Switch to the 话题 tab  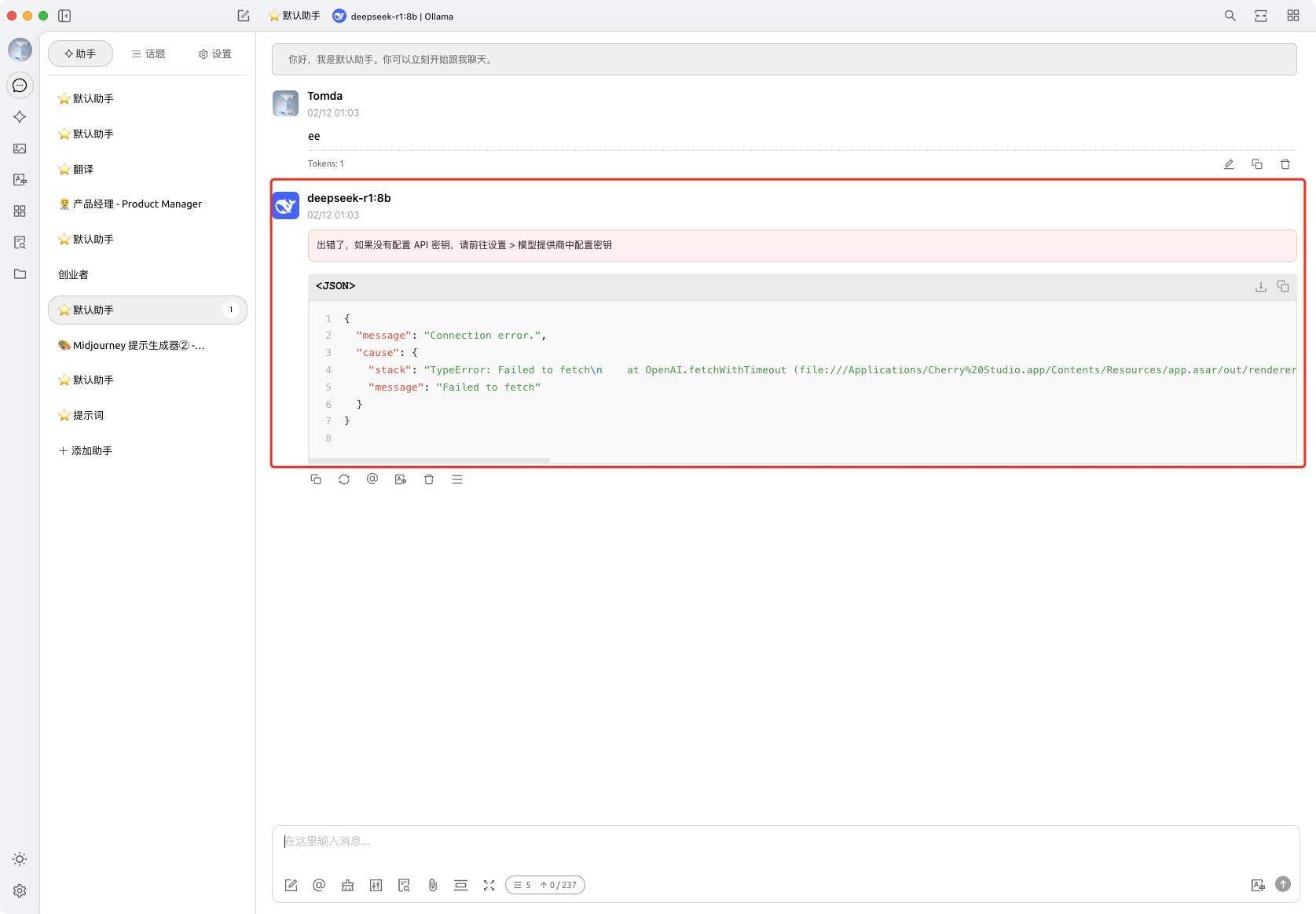coord(148,53)
